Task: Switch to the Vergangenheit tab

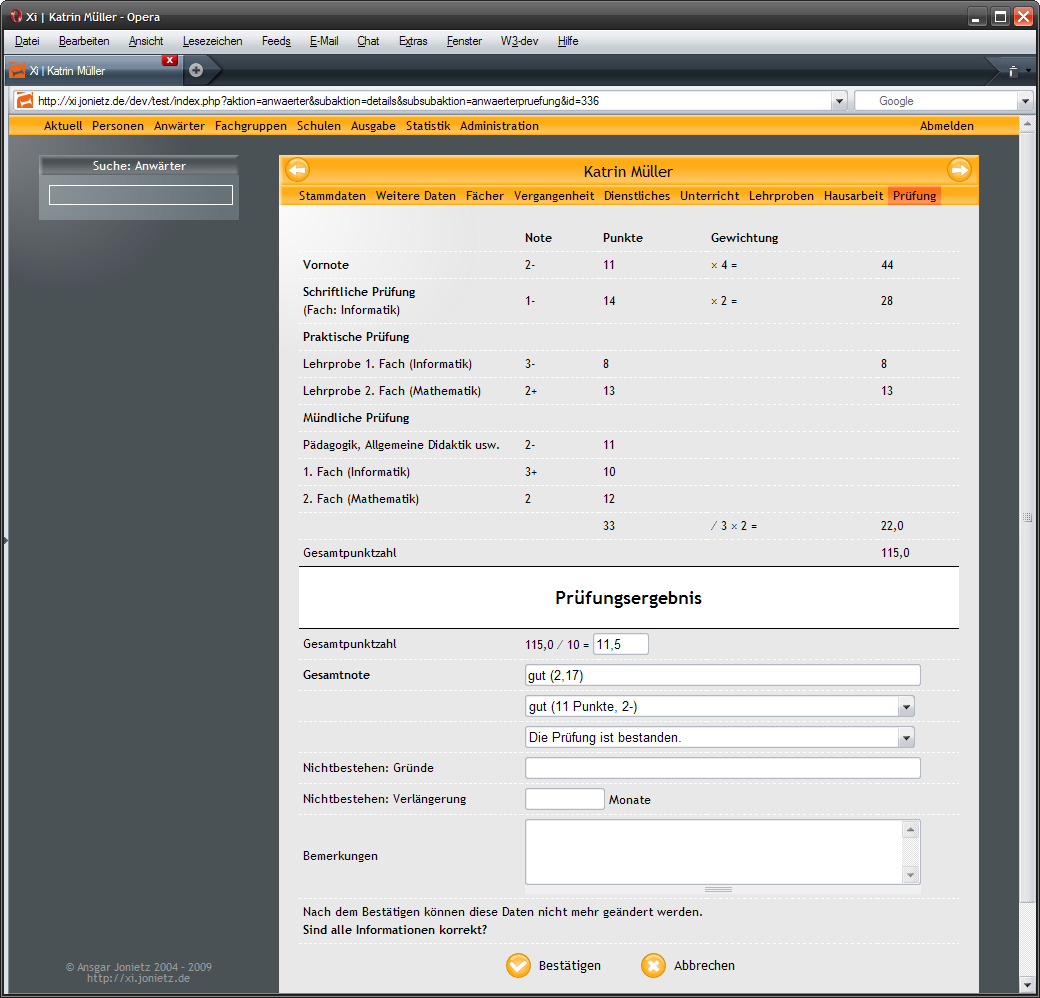Action: [554, 196]
